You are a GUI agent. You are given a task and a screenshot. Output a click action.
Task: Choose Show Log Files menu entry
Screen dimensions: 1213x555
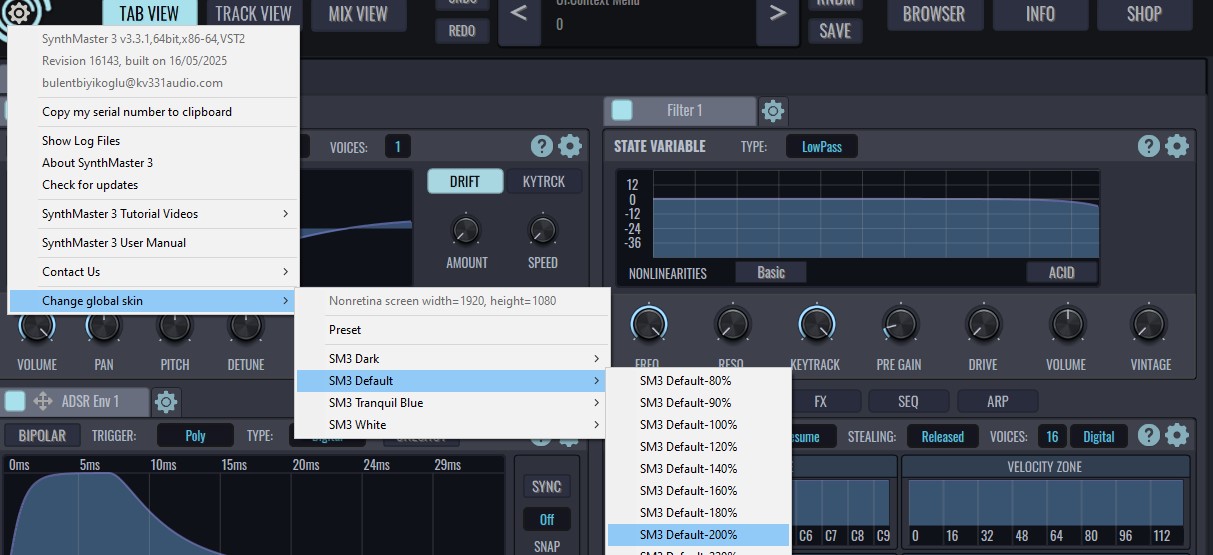pyautogui.click(x=154, y=141)
